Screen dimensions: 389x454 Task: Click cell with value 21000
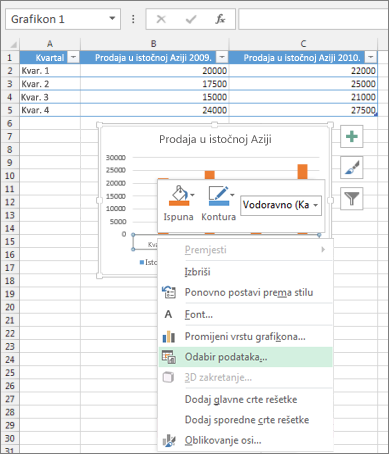pos(303,97)
